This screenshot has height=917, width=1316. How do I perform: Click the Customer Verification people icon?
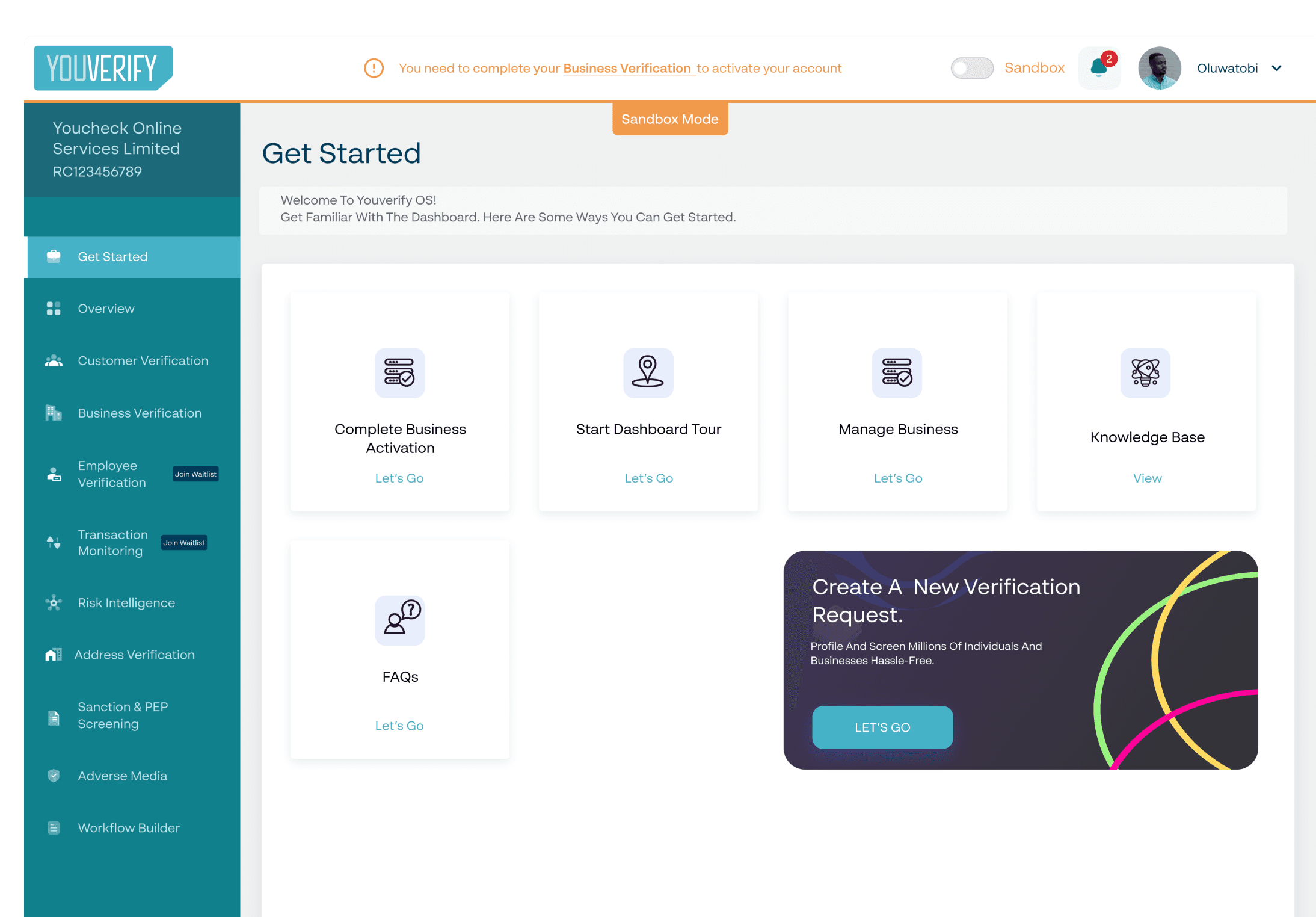(54, 360)
